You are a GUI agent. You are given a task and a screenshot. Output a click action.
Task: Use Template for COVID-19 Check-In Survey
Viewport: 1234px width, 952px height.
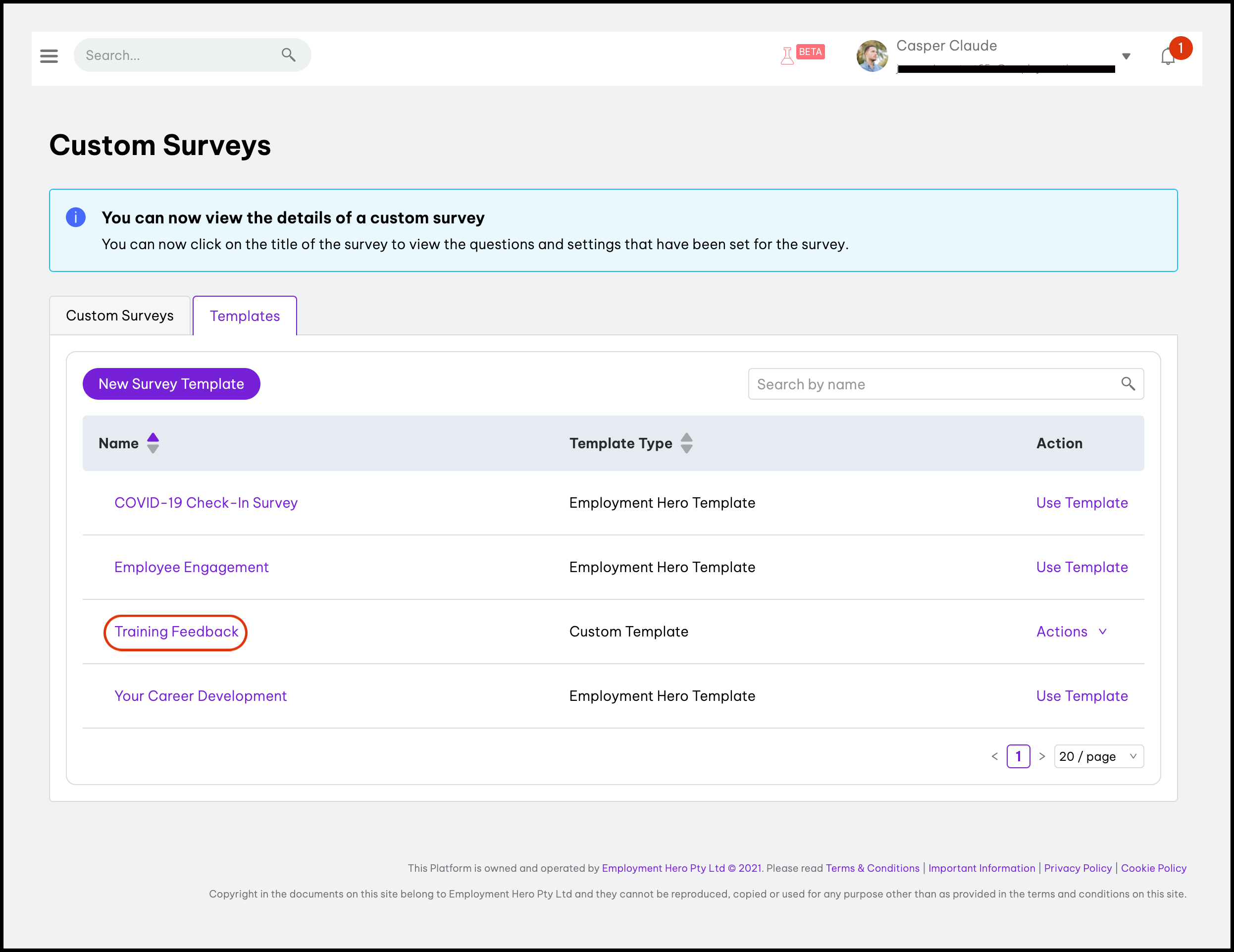(1081, 503)
